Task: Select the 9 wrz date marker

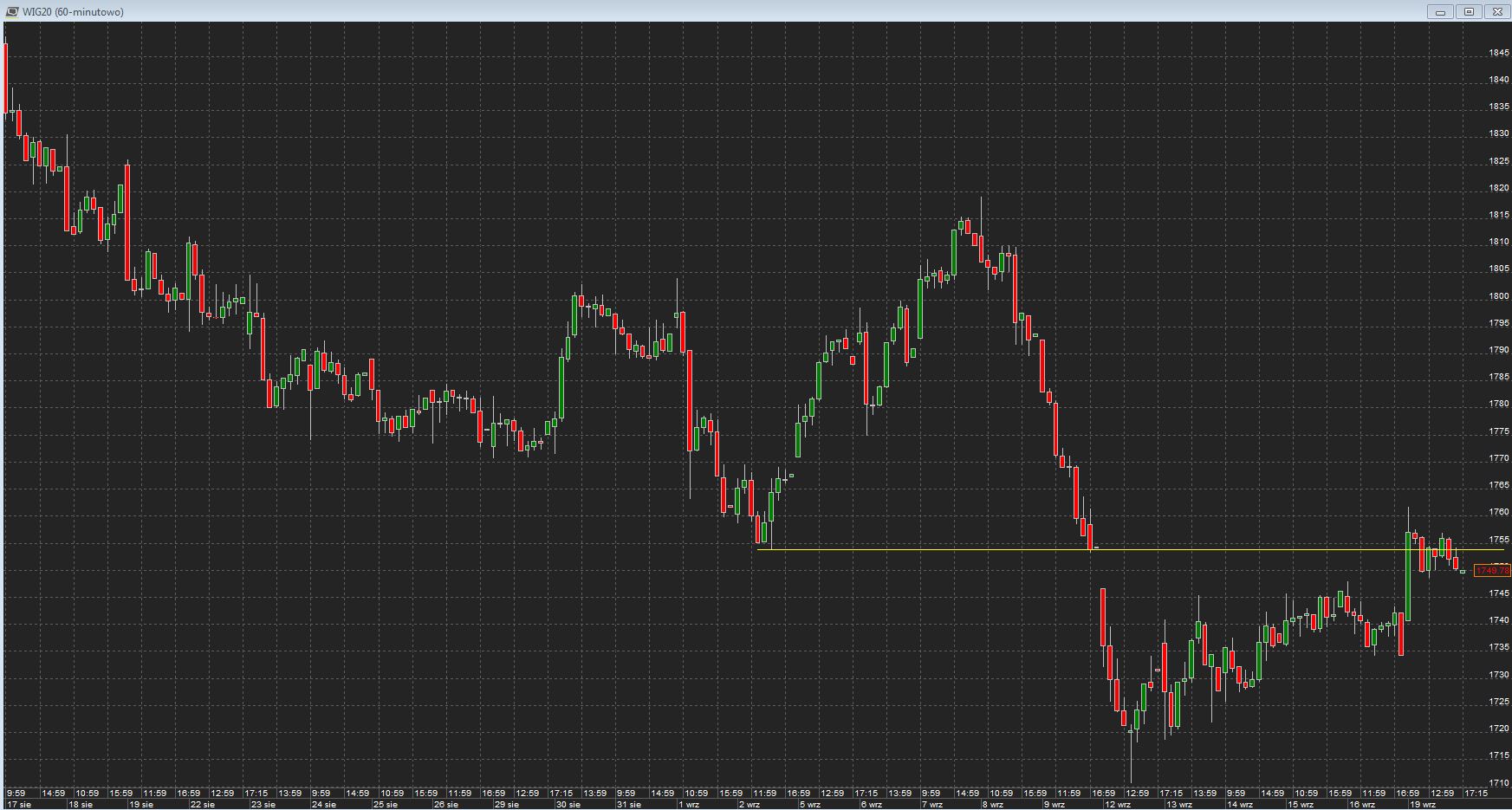Action: point(1053,805)
